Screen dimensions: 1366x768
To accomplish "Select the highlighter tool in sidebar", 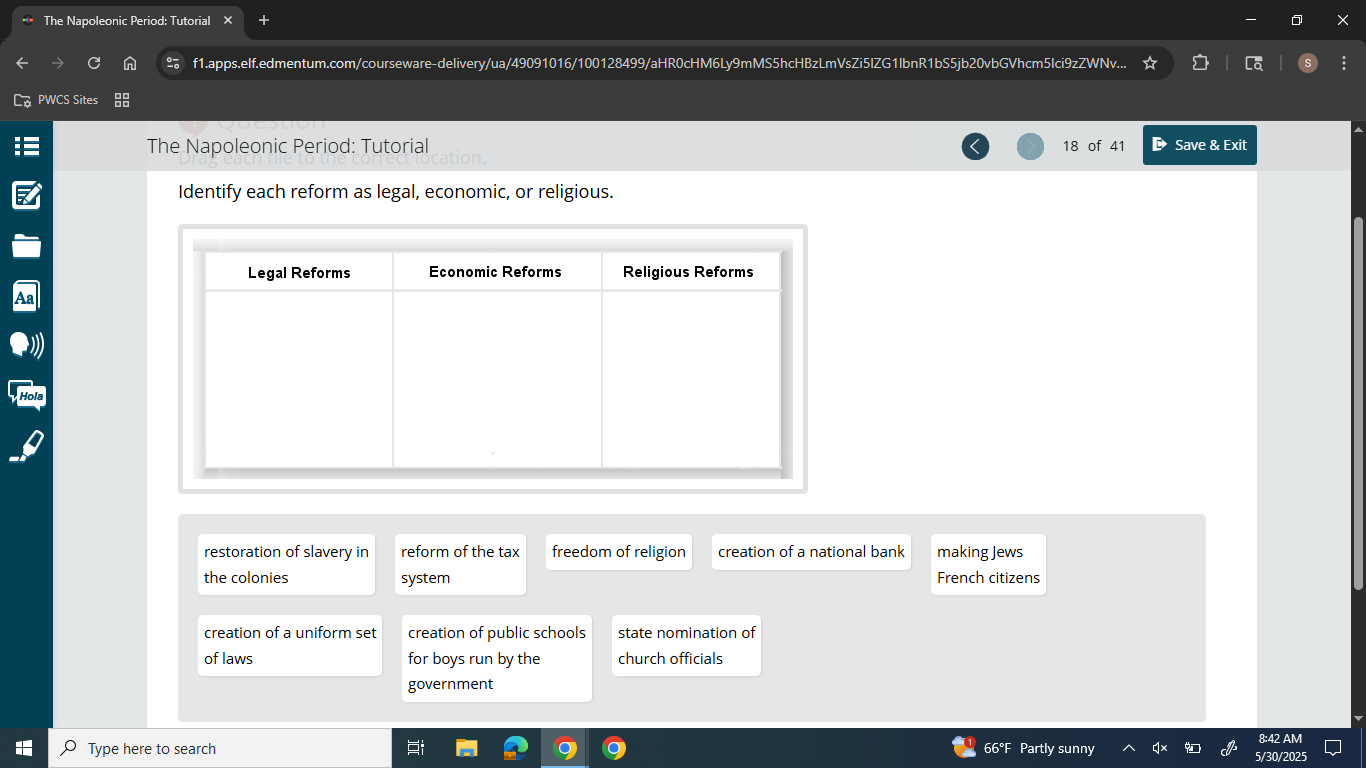I will (26, 446).
